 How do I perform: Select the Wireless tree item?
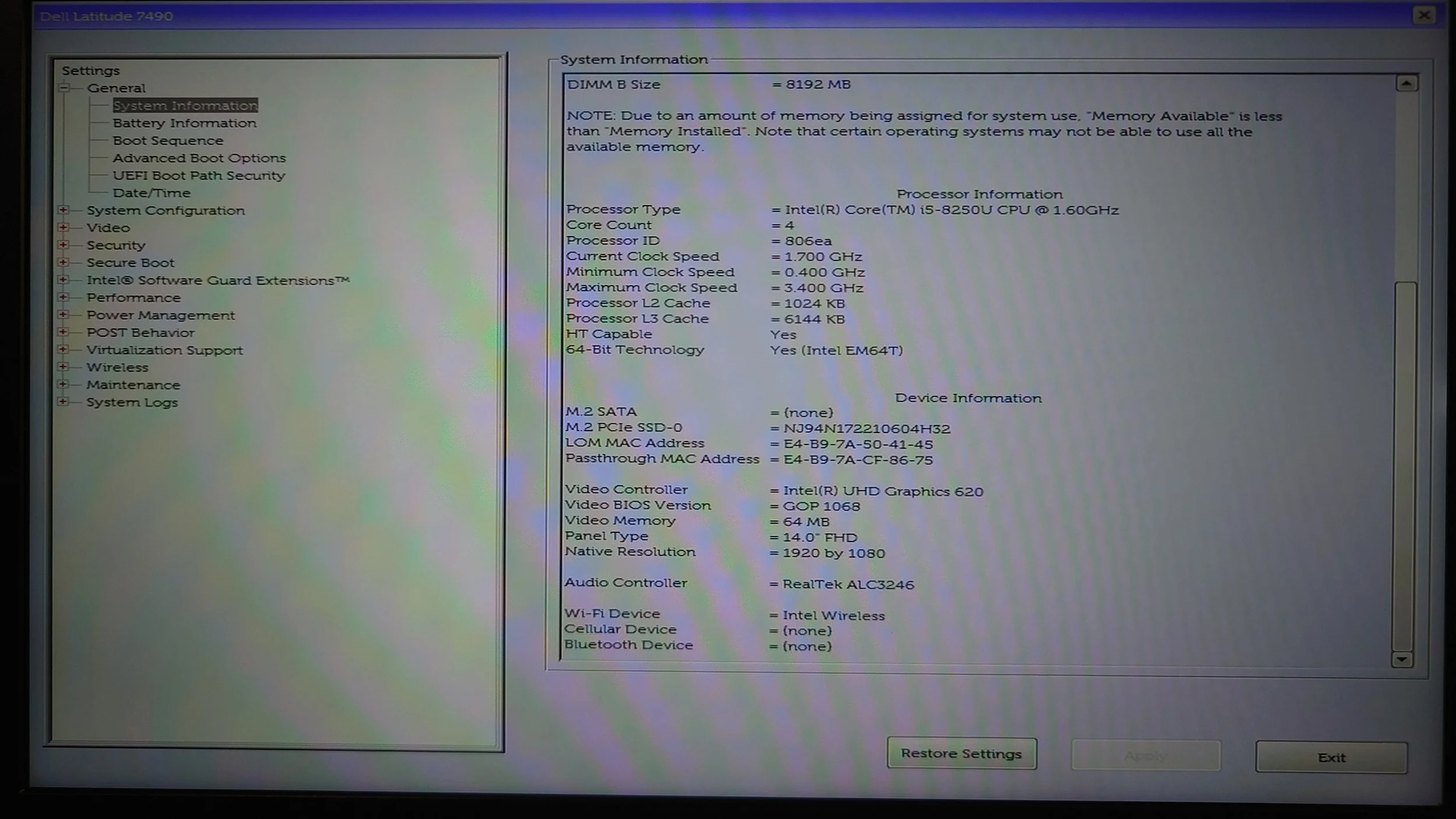pos(117,368)
